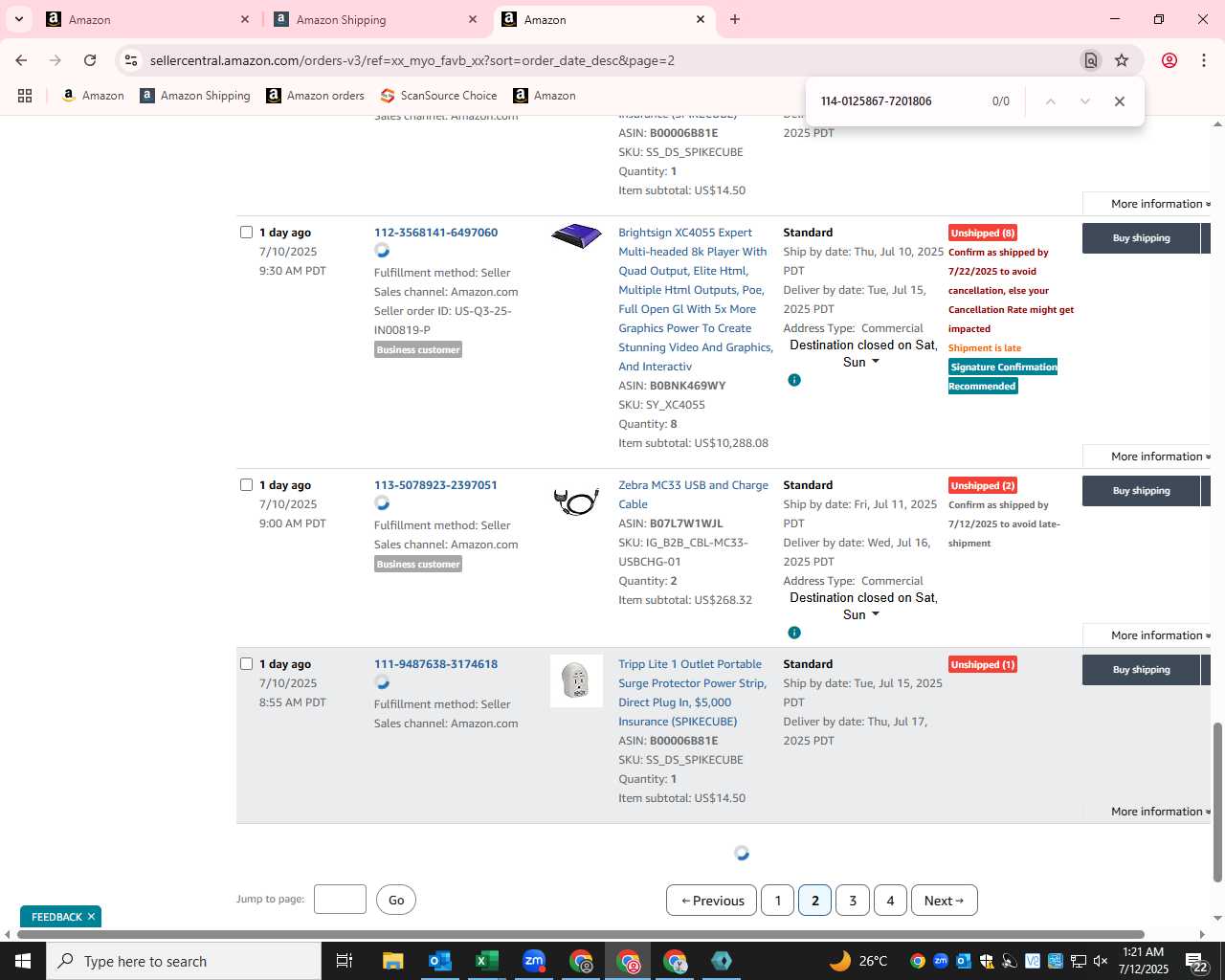Go to previous find result arrow

click(1050, 101)
